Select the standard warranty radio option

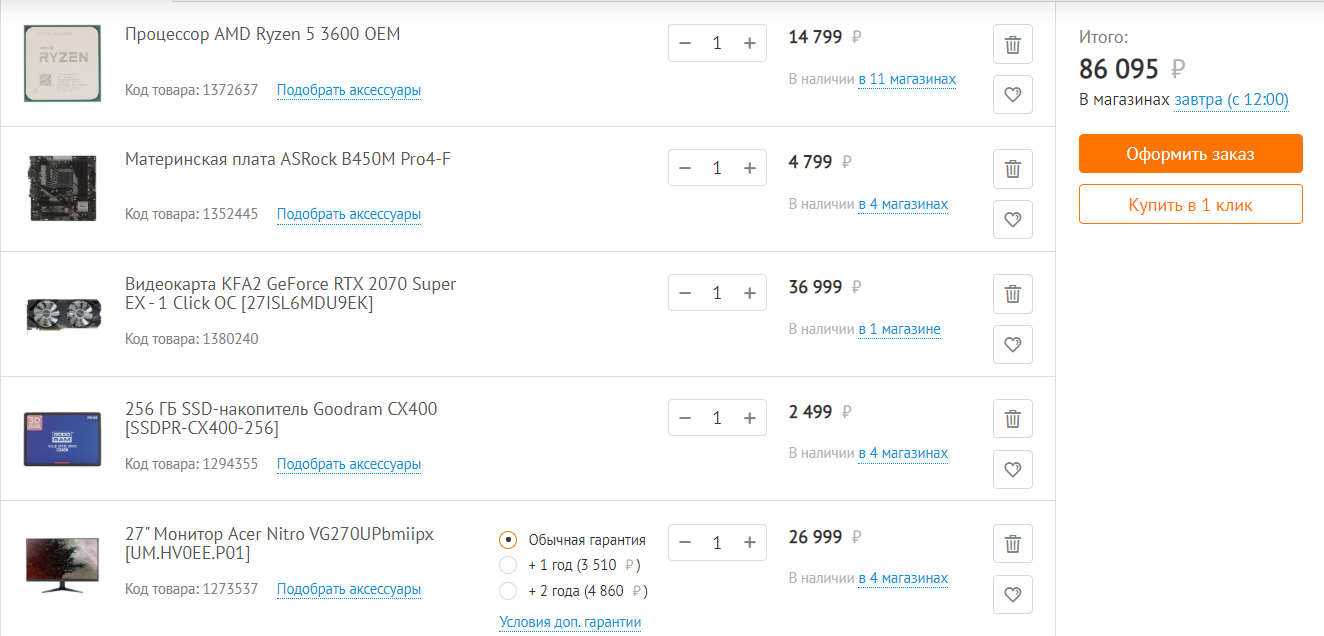click(509, 540)
